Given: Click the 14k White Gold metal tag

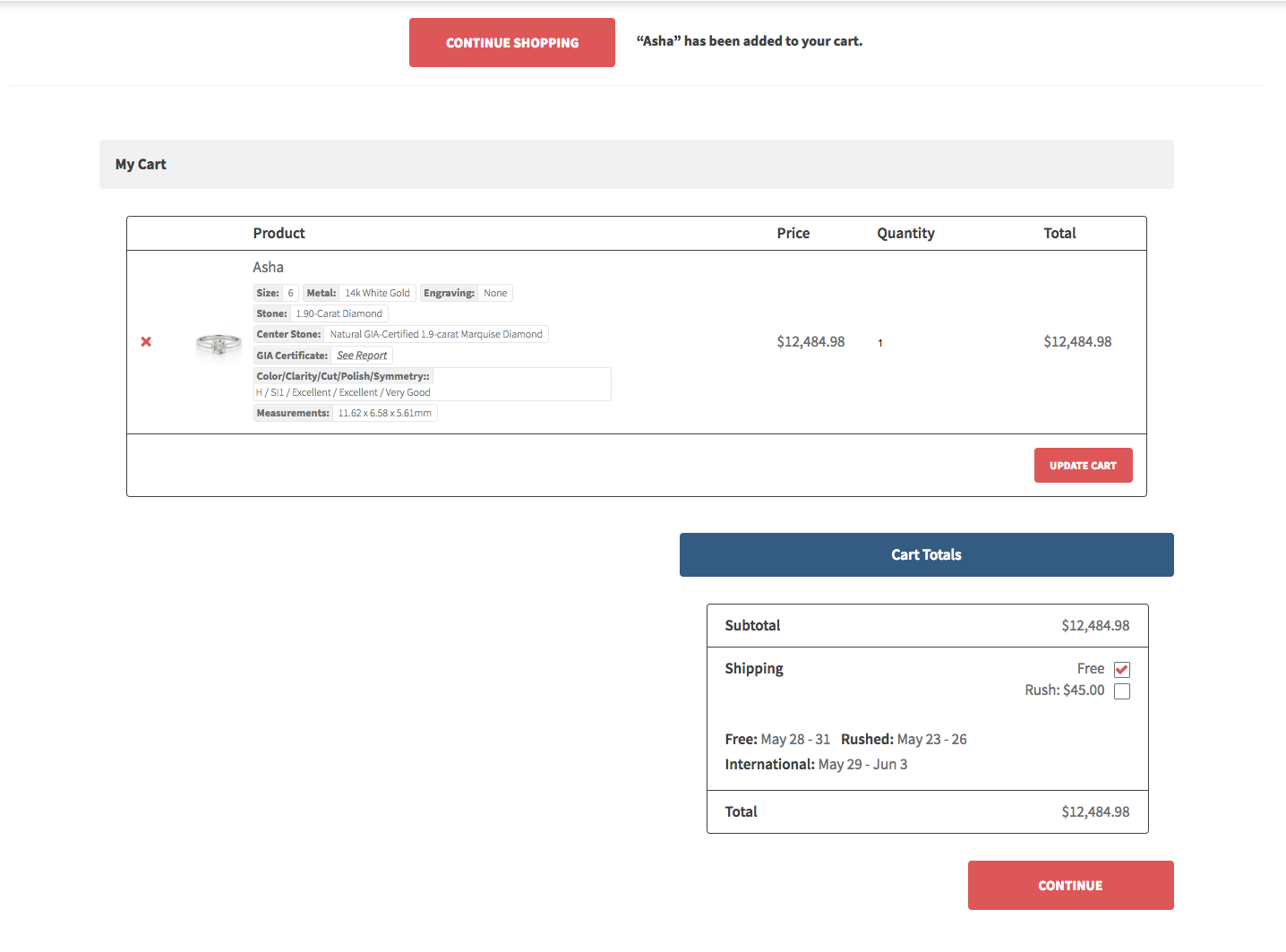Looking at the screenshot, I should point(376,293).
